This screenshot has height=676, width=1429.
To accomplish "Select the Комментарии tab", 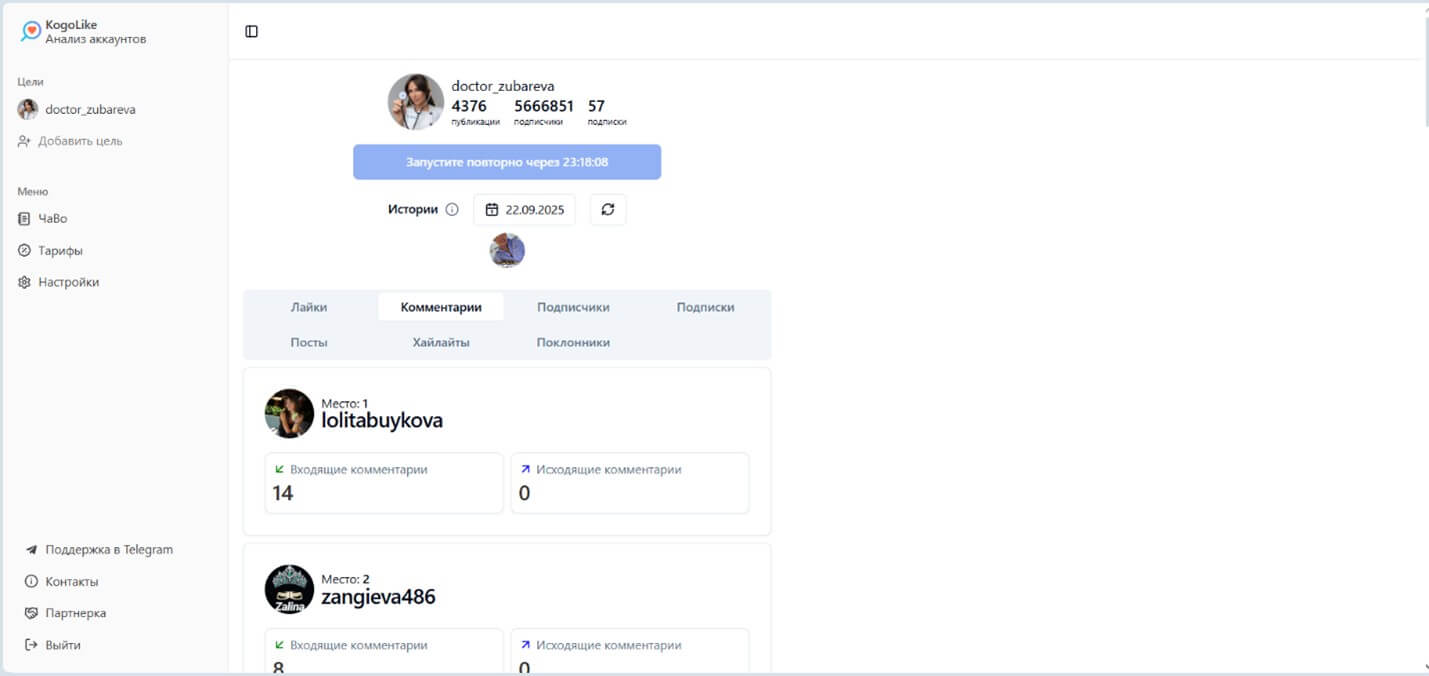I will pos(441,307).
